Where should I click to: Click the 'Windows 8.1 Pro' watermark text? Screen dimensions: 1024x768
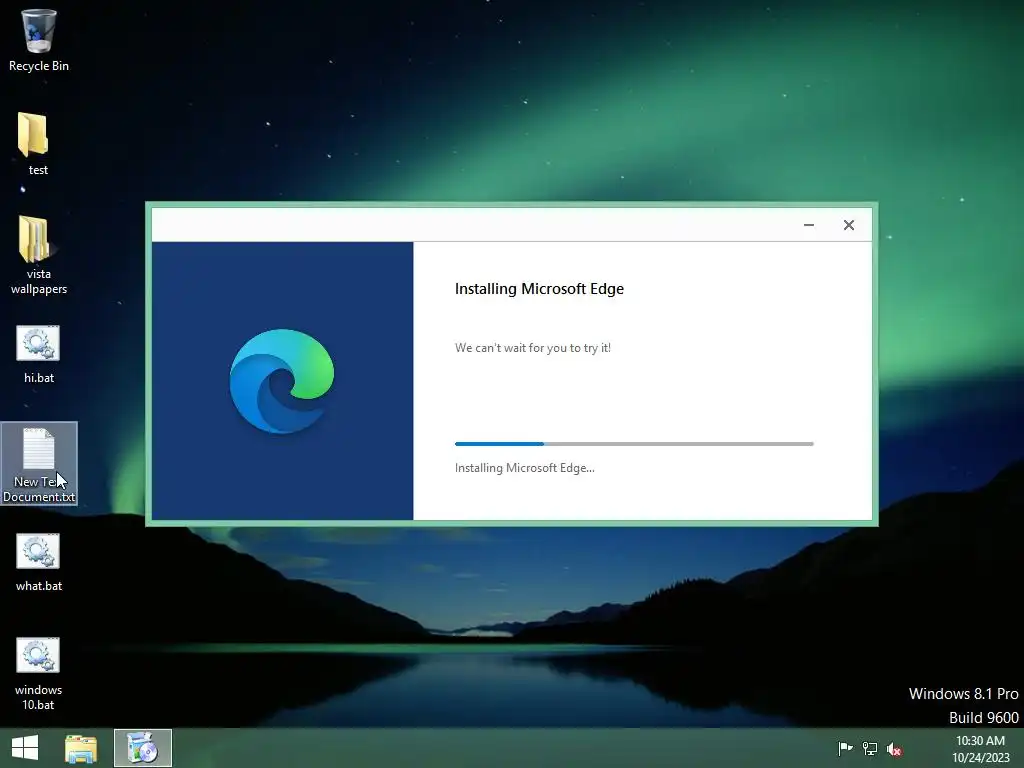(x=963, y=694)
